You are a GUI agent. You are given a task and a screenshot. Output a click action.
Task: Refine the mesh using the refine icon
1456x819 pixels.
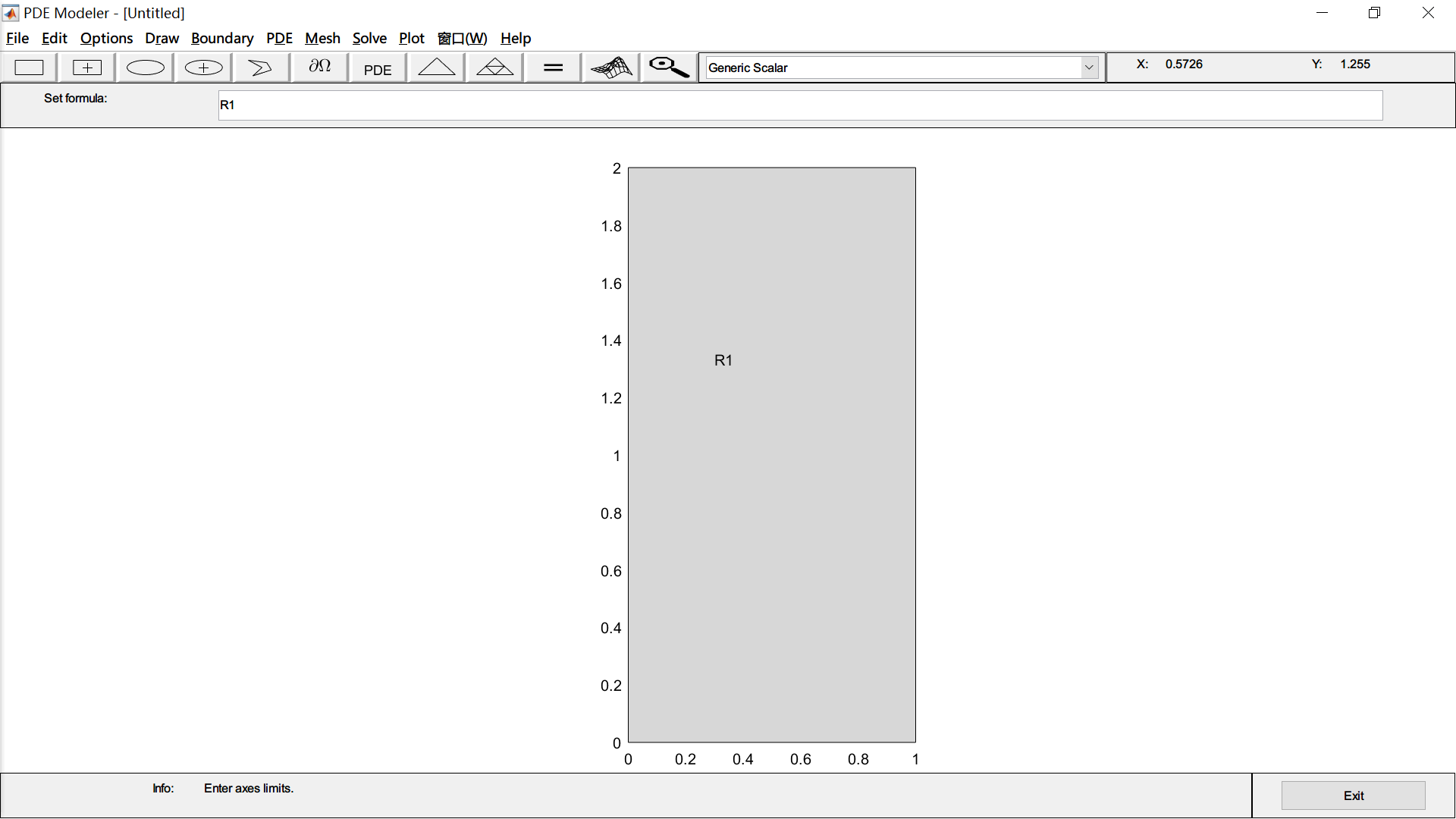[494, 67]
